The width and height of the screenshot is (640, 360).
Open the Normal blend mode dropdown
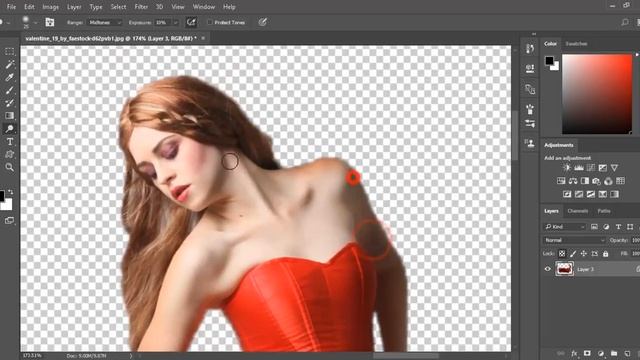575,240
